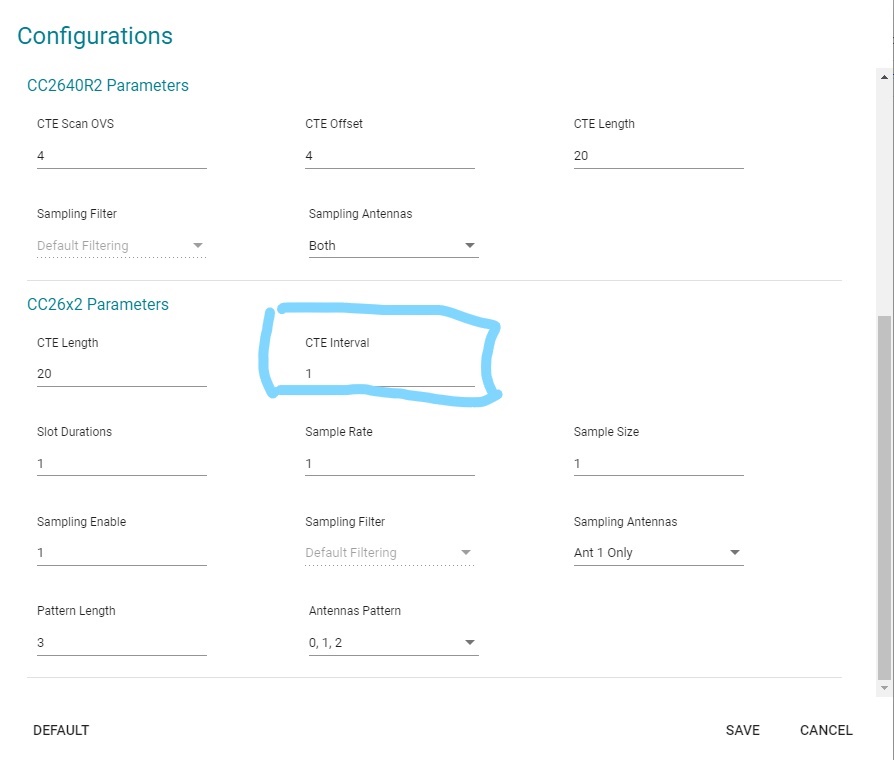Dismiss the dialog with CANCEL button
894x760 pixels.
coord(826,730)
